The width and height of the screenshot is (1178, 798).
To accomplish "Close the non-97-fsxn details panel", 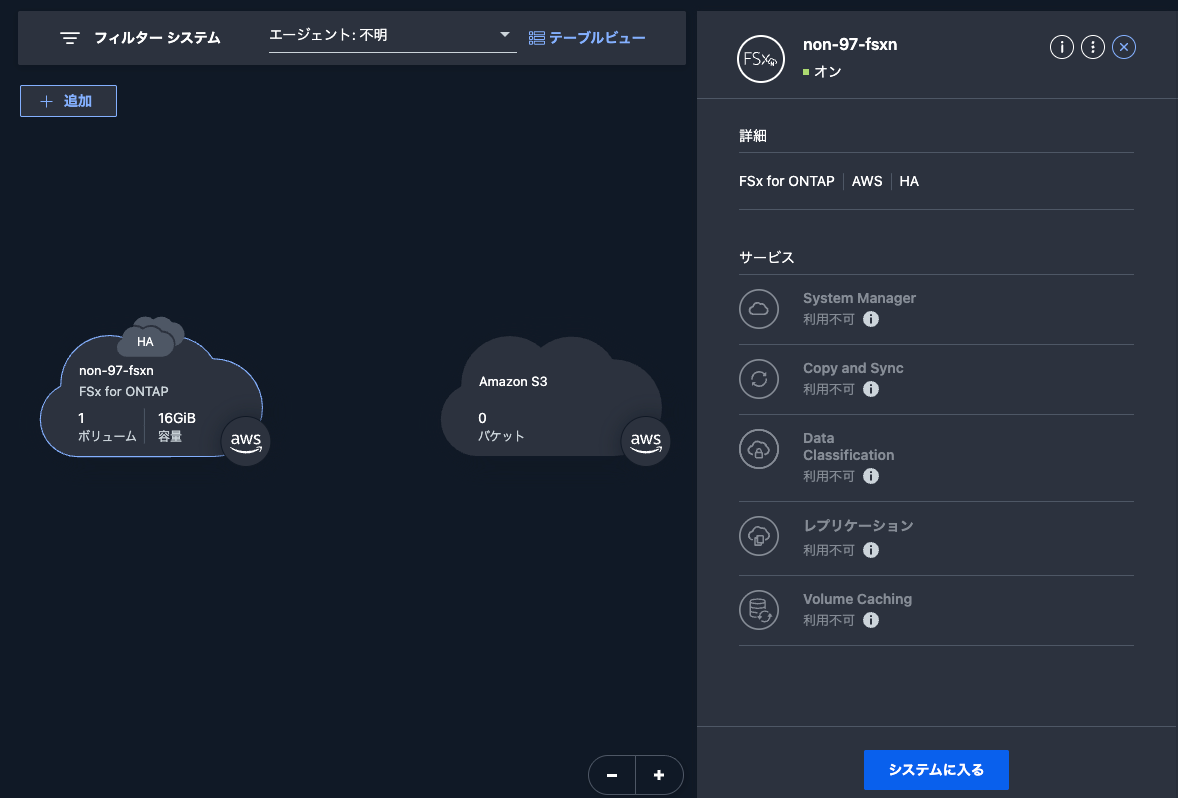I will pos(1124,47).
